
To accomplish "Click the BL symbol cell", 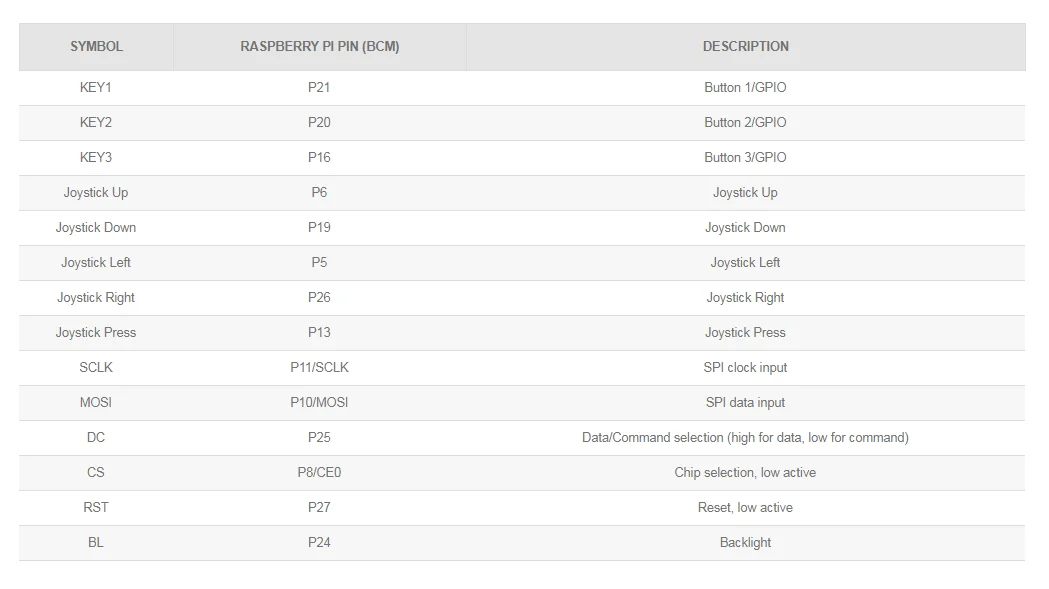I will point(96,542).
